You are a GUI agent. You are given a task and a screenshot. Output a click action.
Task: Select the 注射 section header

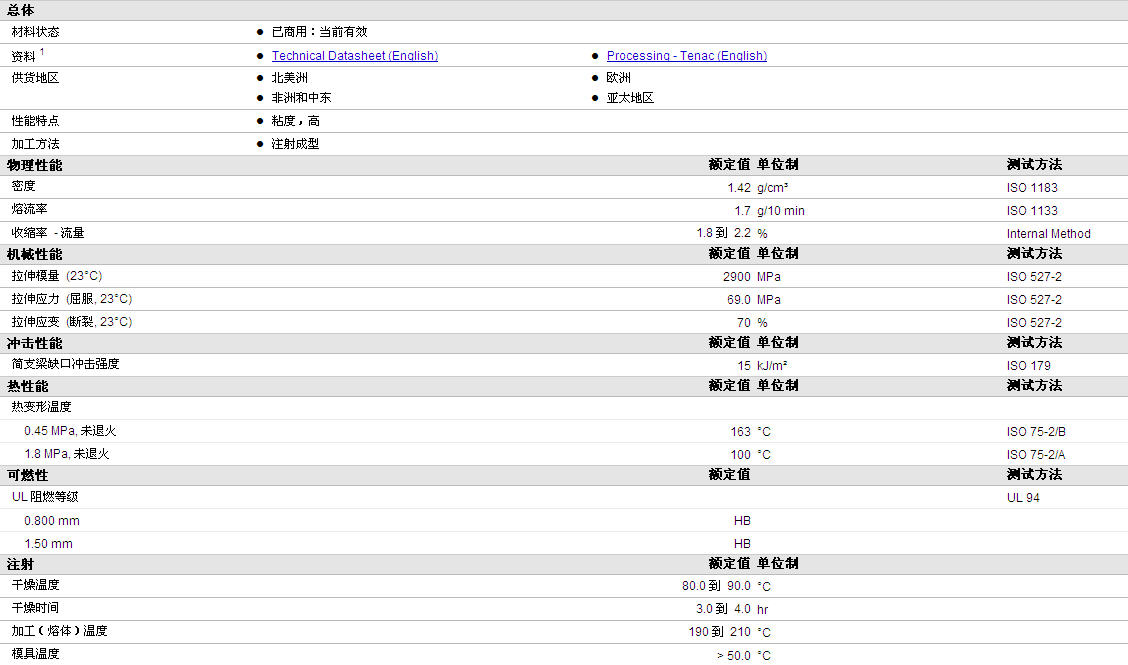(20, 565)
